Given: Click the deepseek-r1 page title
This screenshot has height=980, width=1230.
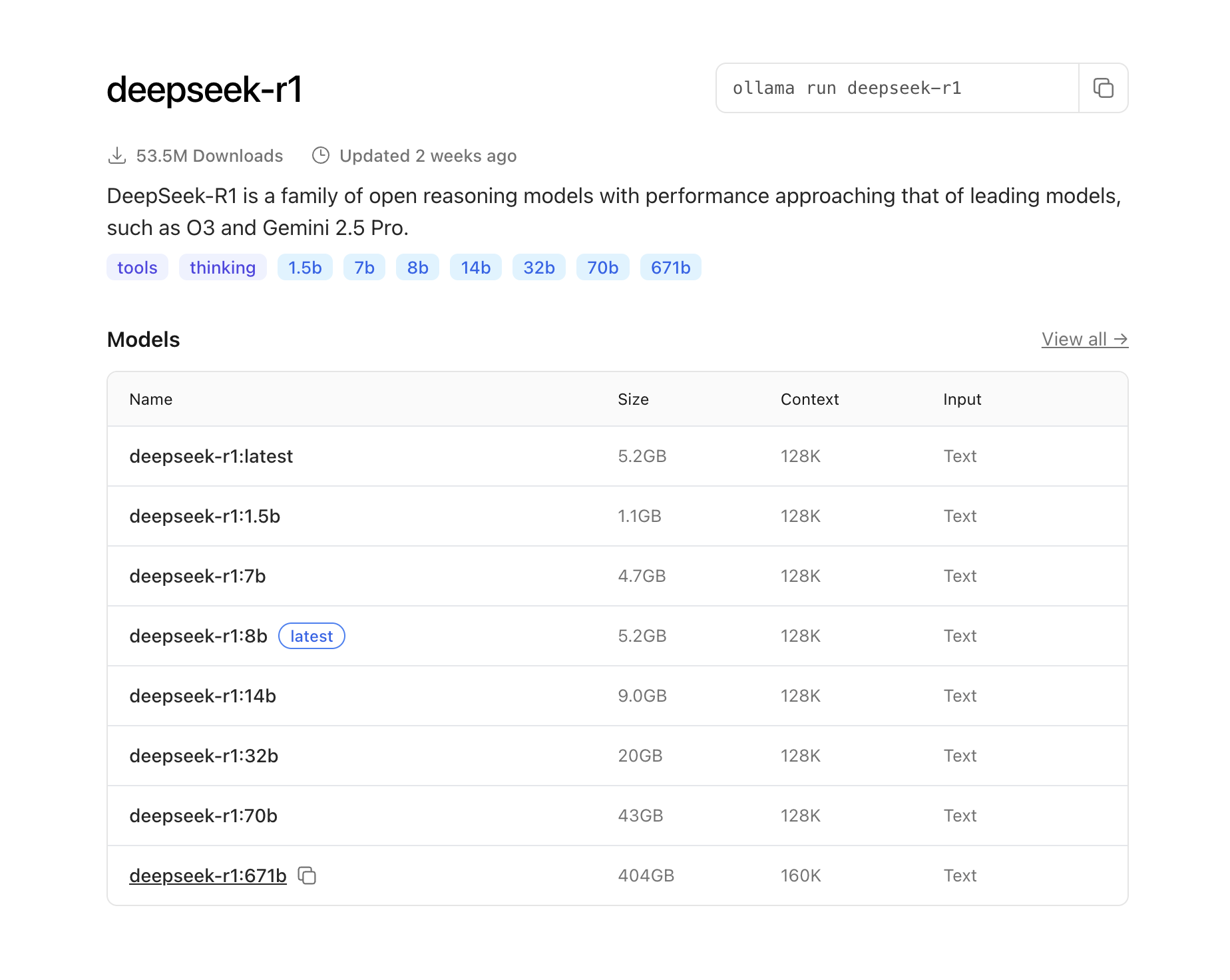Looking at the screenshot, I should click(204, 89).
